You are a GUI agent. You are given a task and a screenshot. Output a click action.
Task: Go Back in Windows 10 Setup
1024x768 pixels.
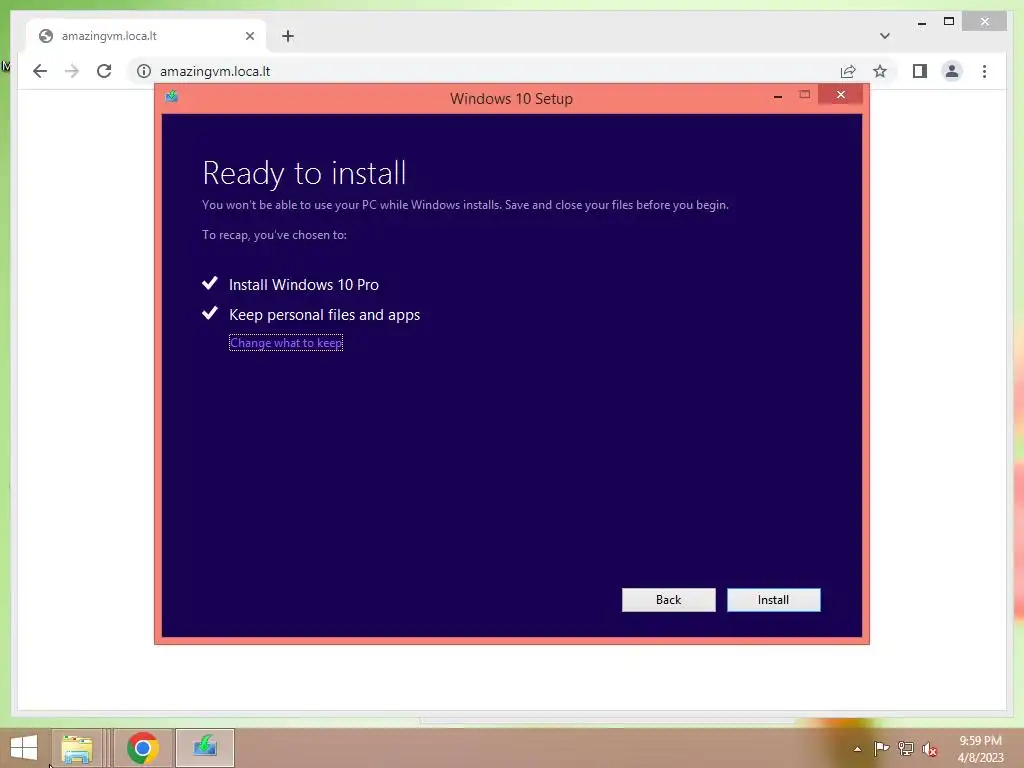click(x=668, y=600)
